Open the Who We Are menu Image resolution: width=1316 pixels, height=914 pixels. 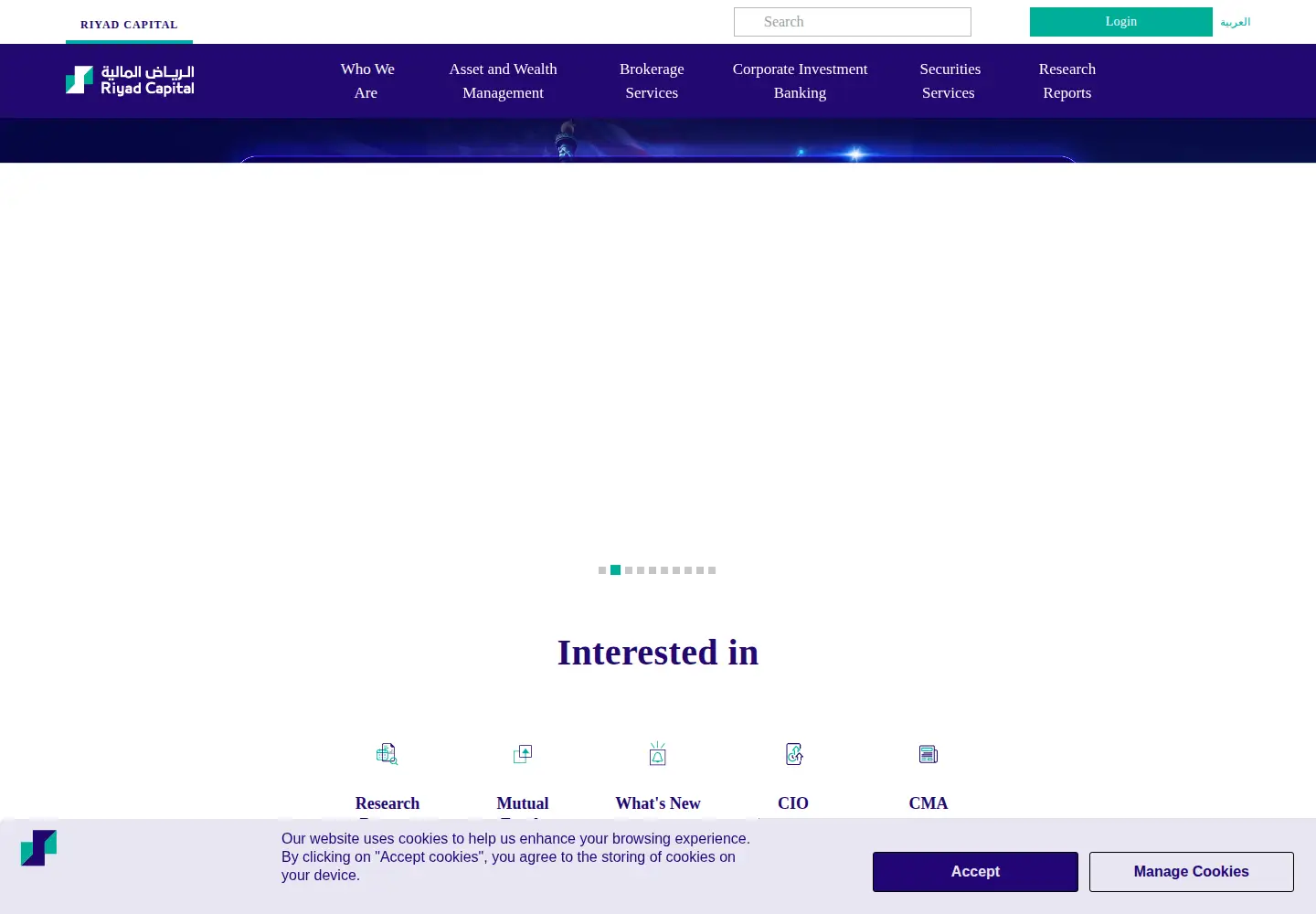point(366,80)
